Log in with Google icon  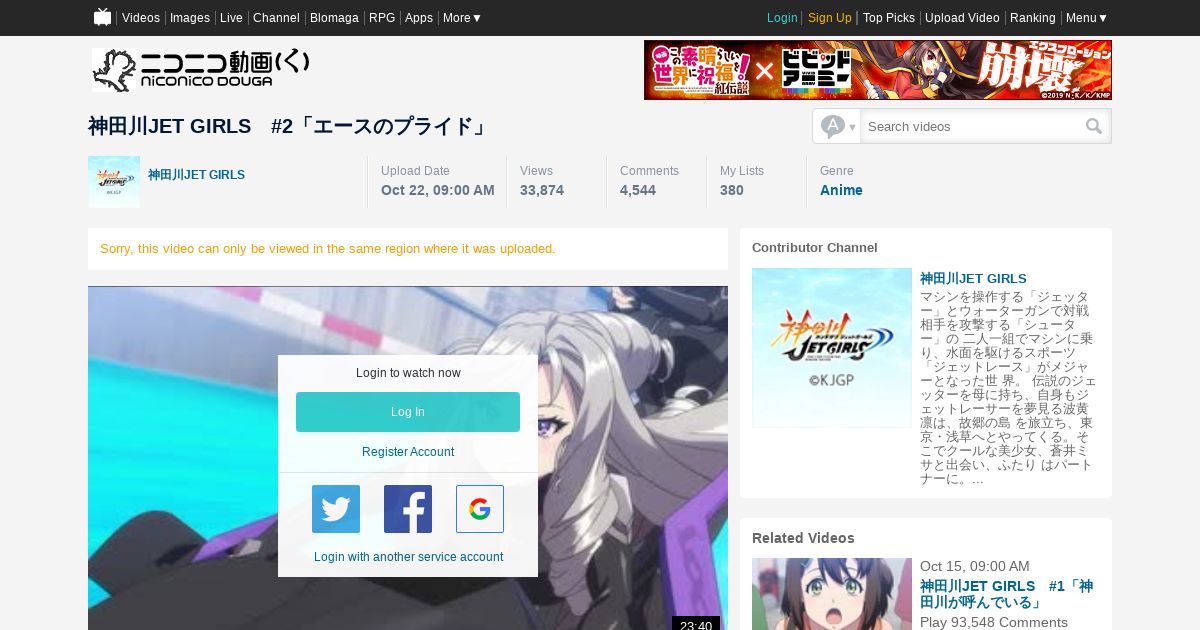coord(480,509)
